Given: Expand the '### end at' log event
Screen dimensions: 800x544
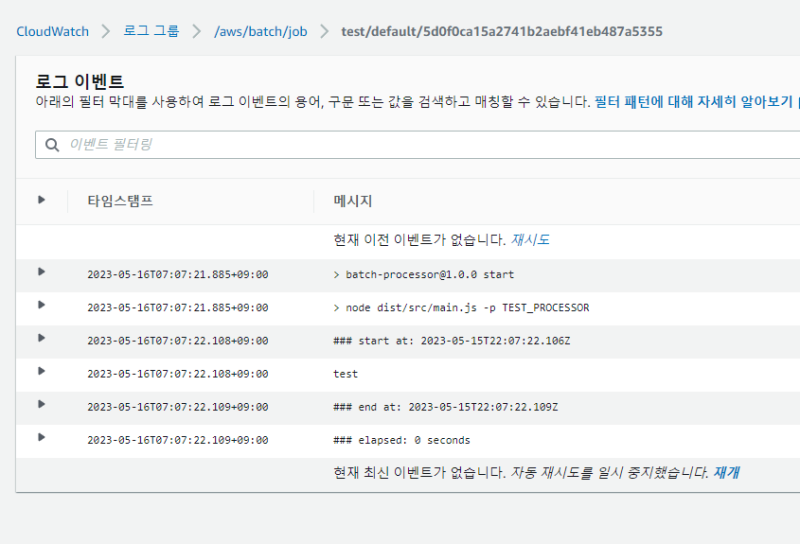Looking at the screenshot, I should (x=41, y=404).
